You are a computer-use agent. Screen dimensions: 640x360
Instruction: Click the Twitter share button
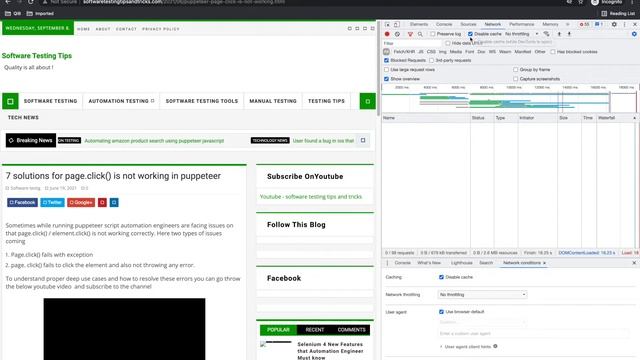52,202
